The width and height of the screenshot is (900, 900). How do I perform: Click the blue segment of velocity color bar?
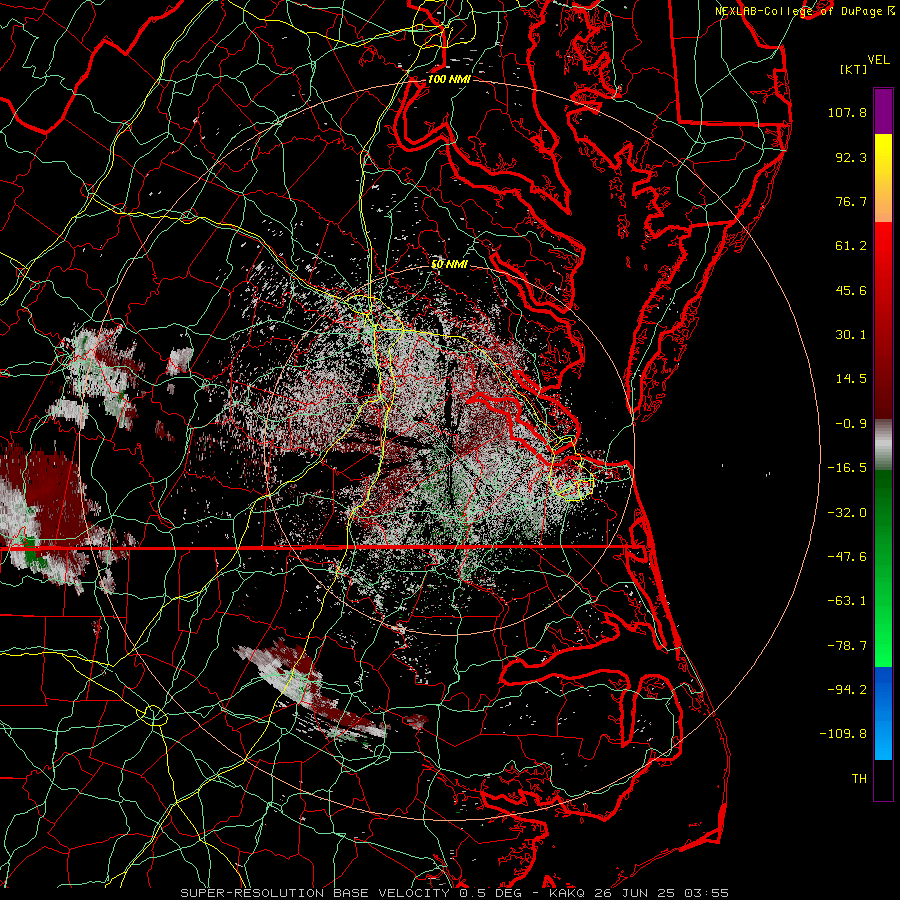(883, 713)
